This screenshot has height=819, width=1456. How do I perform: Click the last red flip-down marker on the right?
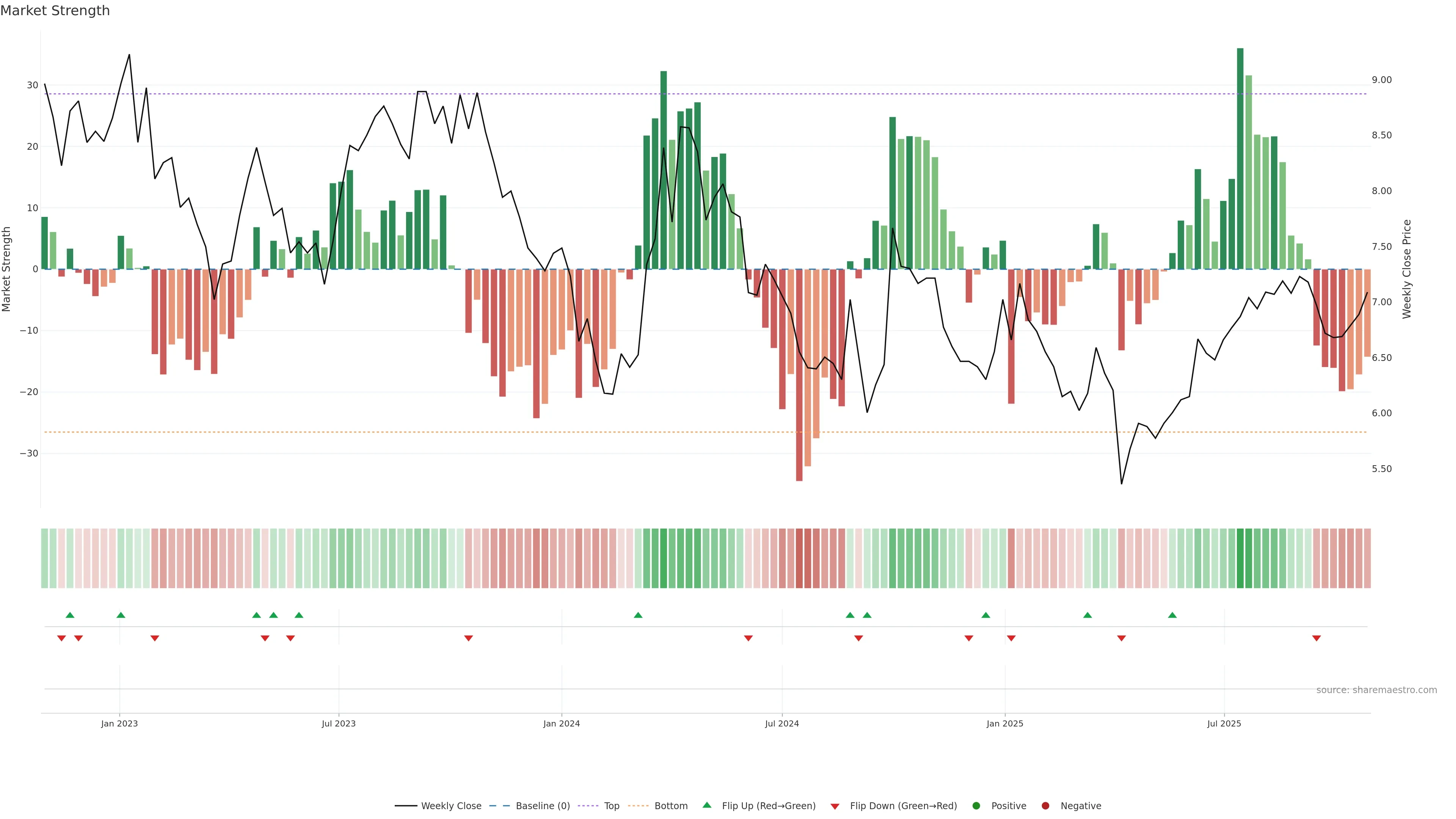click(x=1316, y=638)
